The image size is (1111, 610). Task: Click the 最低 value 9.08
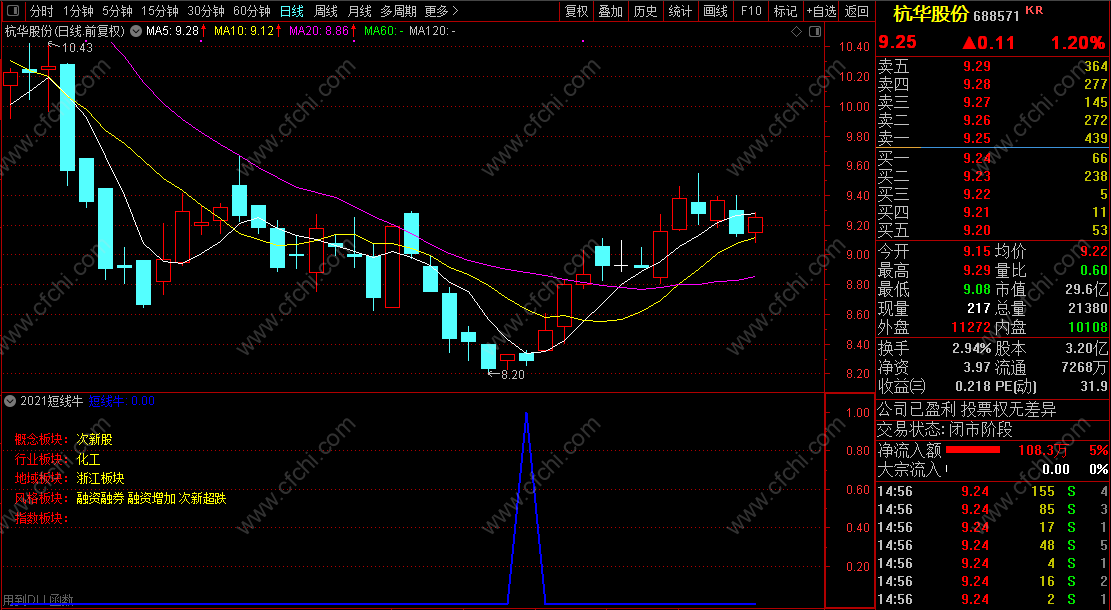click(x=976, y=290)
